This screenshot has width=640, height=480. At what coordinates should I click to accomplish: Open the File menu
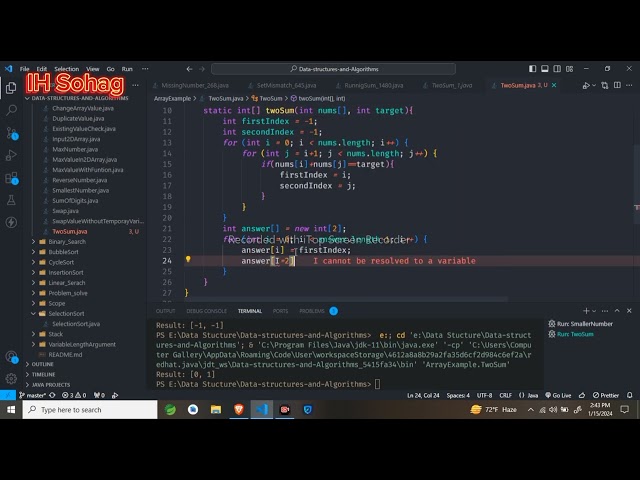click(24, 69)
